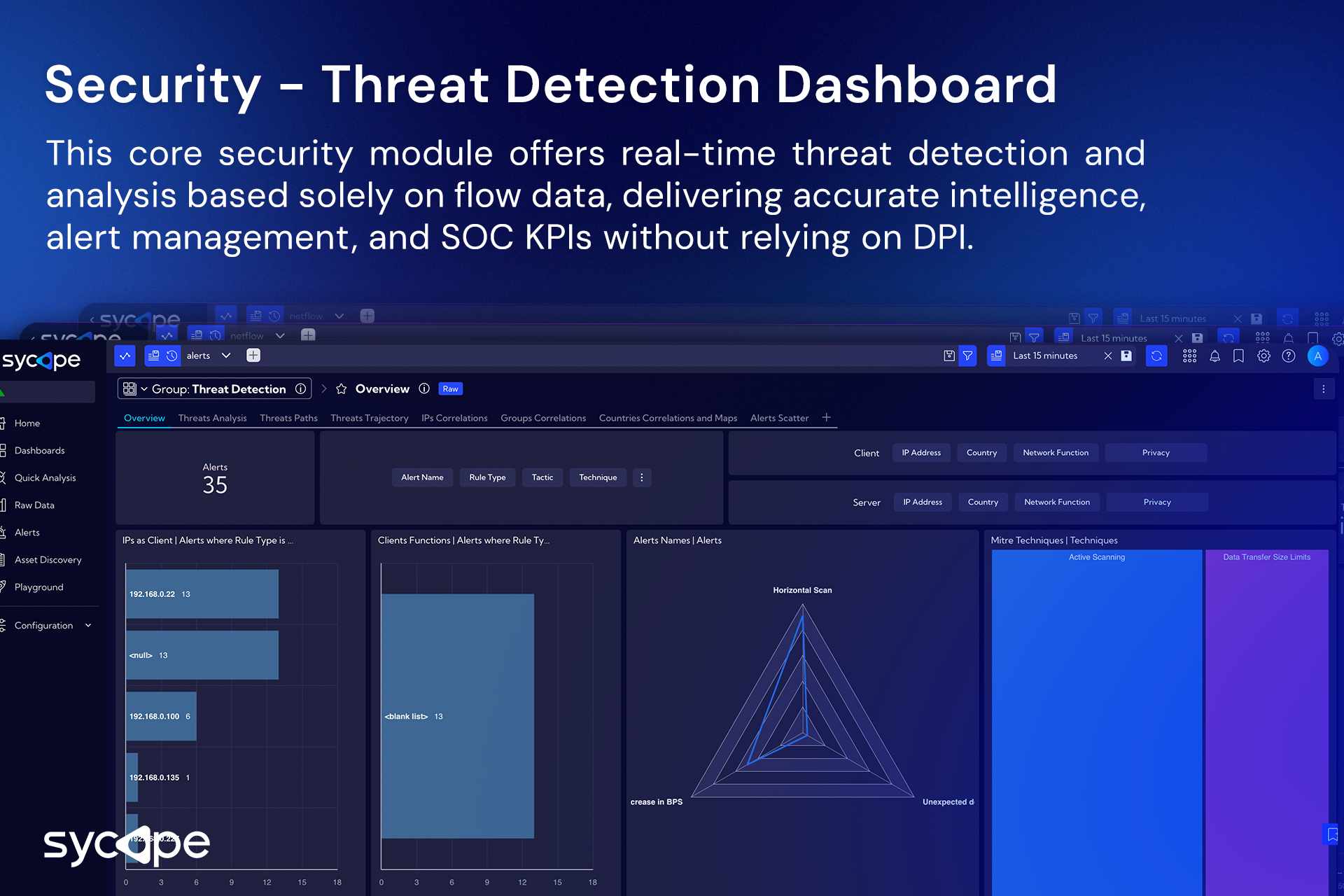Open the notifications bell
The width and height of the screenshot is (1344, 896).
coord(1214,356)
